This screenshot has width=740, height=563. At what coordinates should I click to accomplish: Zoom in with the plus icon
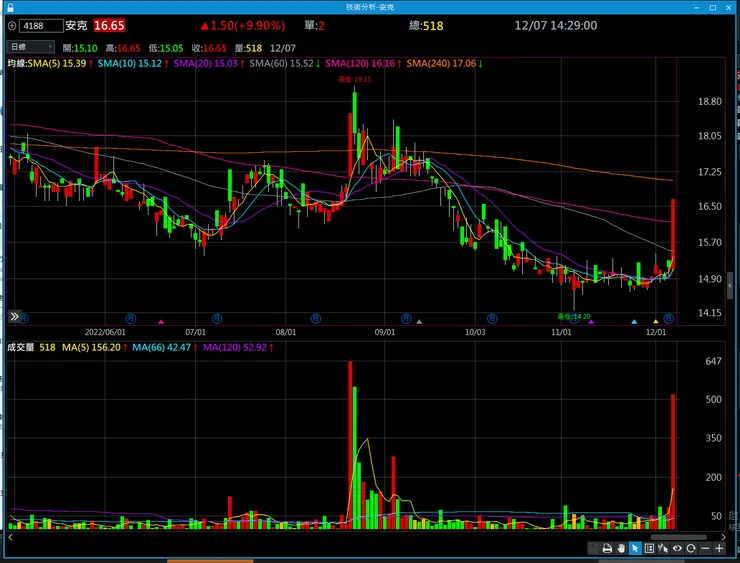719,548
